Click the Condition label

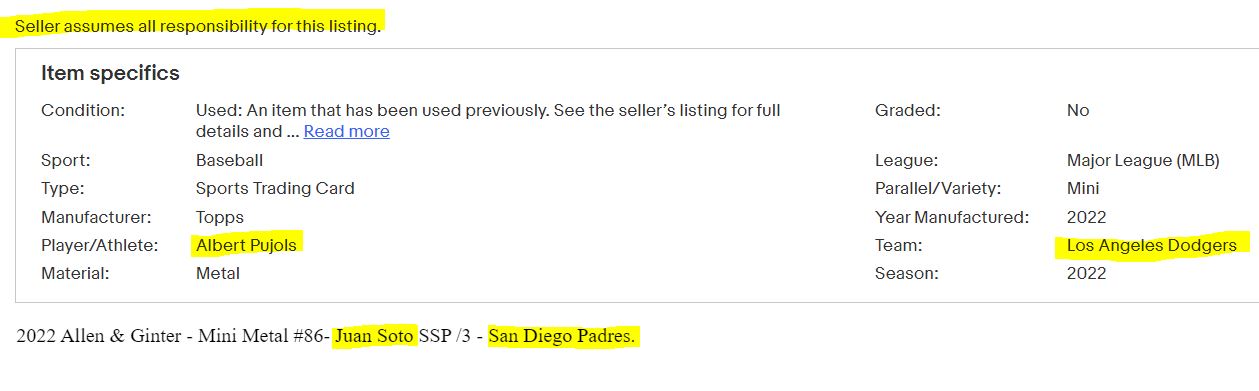tap(83, 110)
